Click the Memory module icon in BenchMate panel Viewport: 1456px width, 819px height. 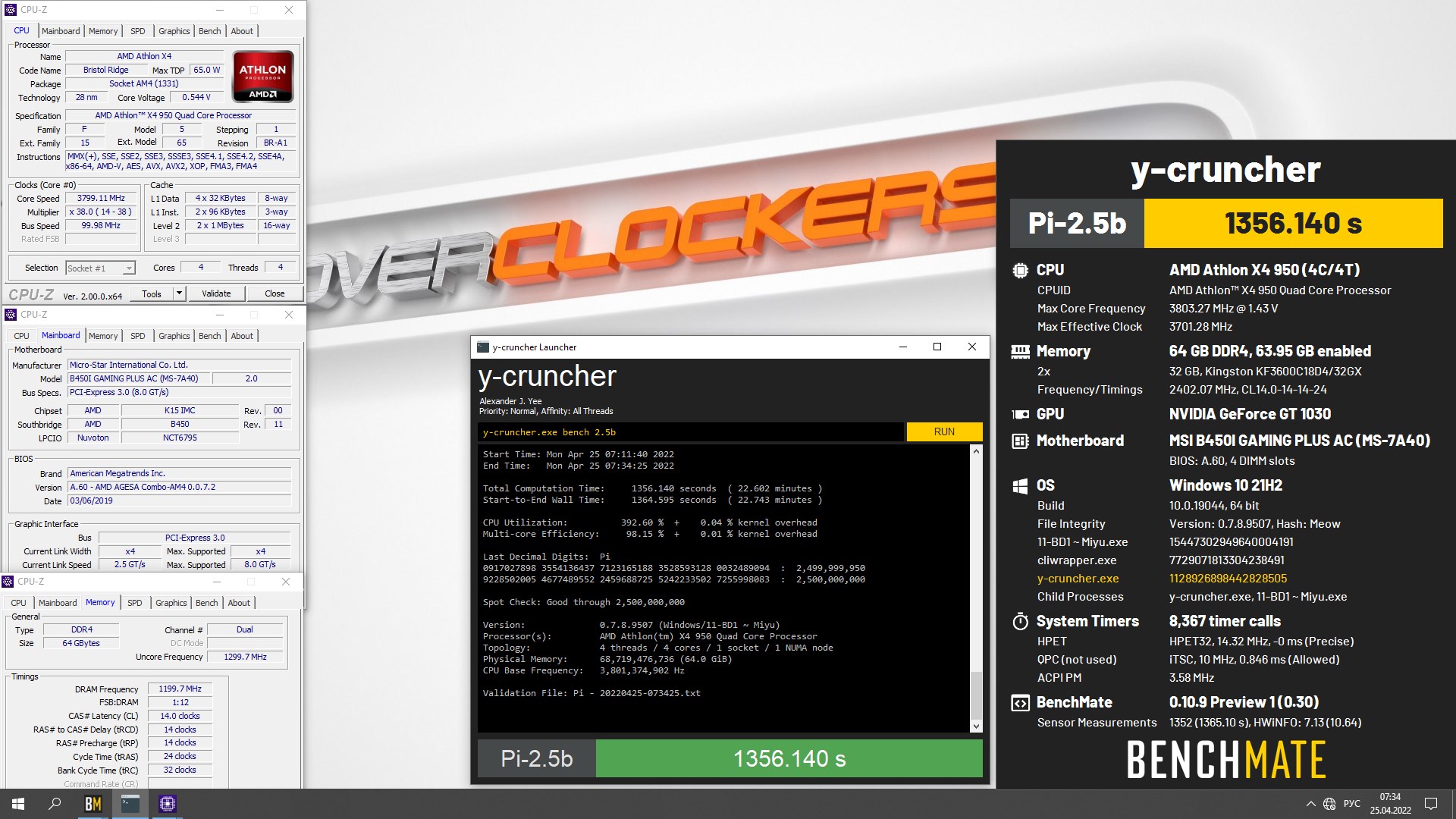coord(1020,351)
